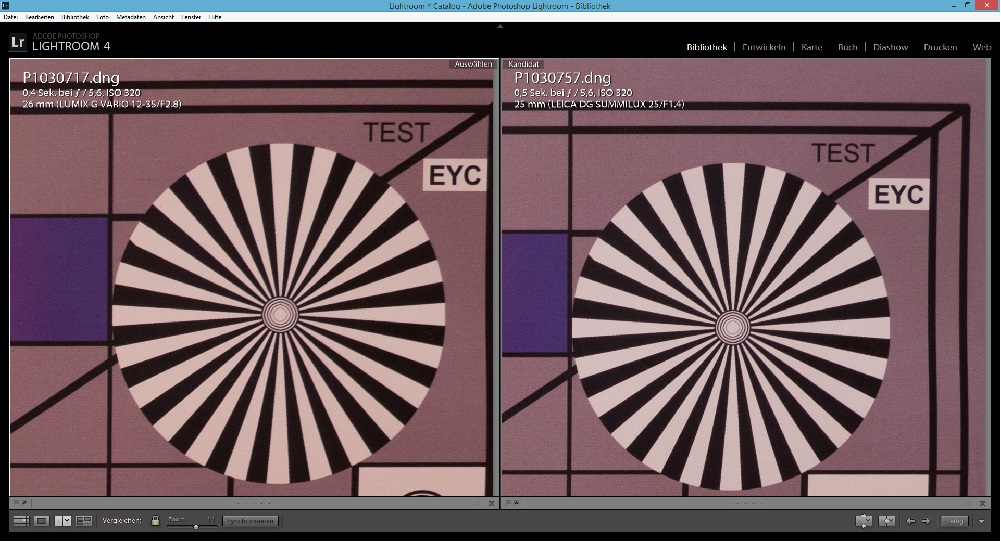Select previous photo left arrow
1001x542 pixels.
(x=911, y=521)
